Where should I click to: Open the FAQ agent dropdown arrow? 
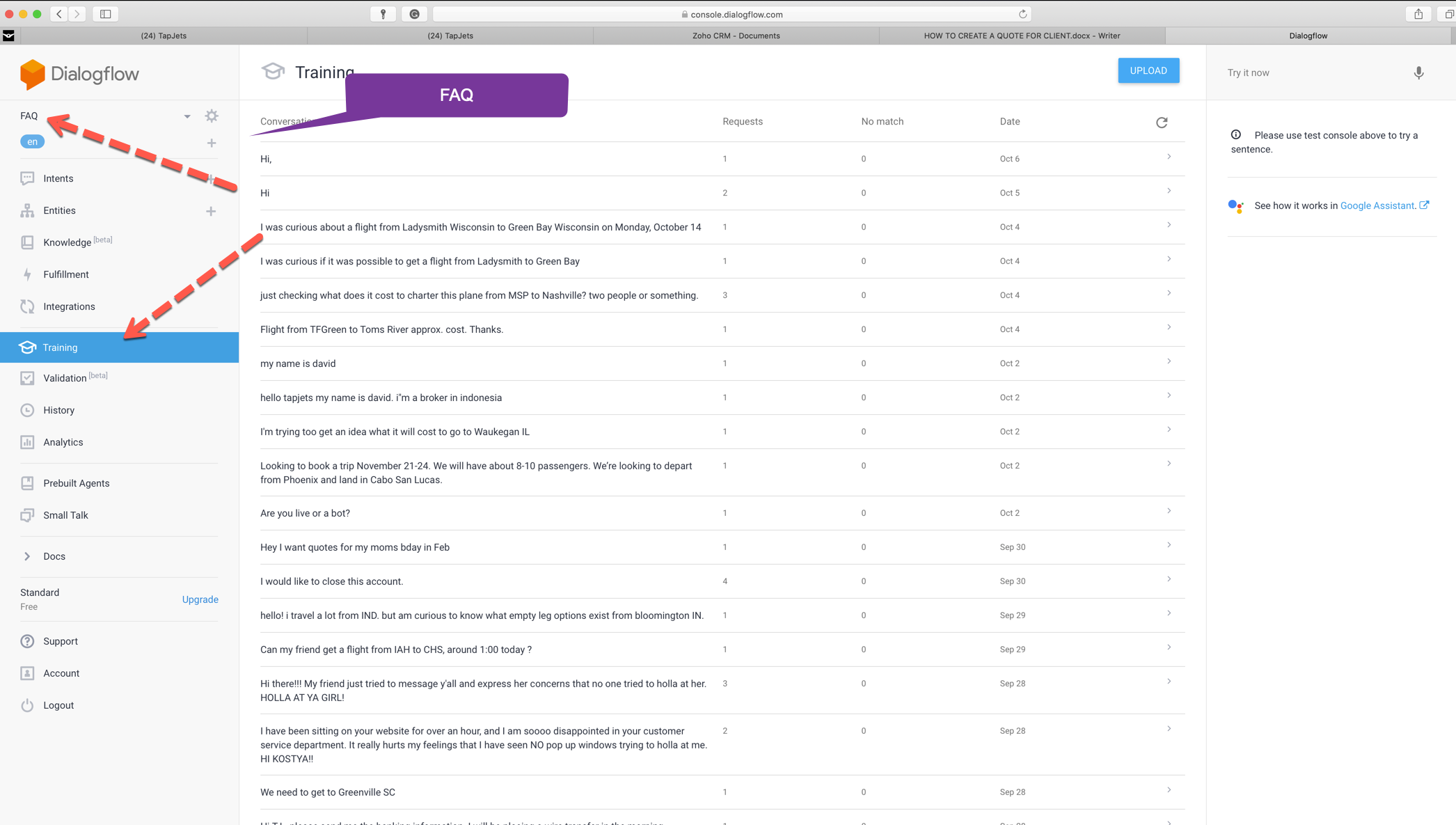[187, 117]
